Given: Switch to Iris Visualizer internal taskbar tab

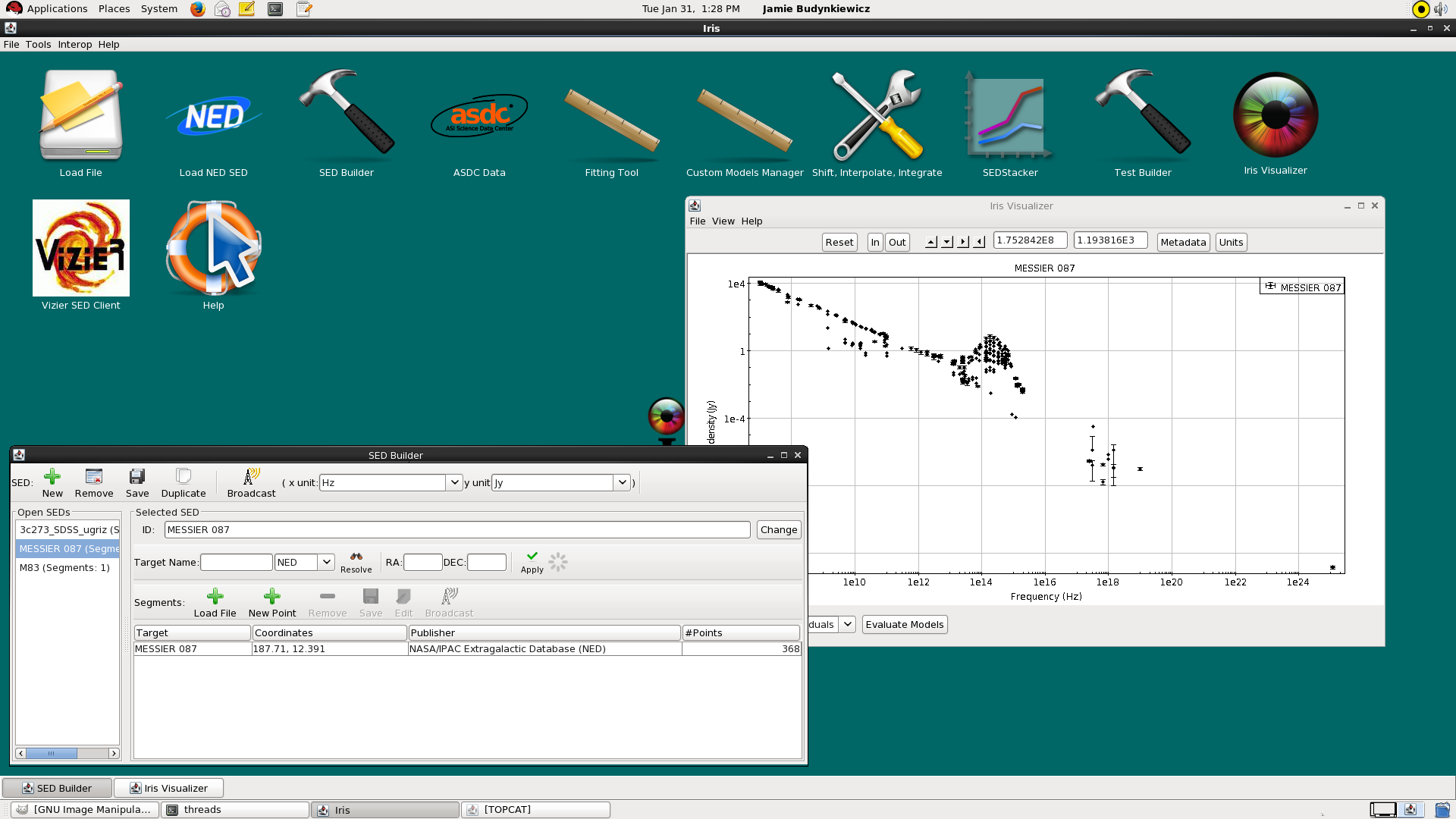Looking at the screenshot, I should [x=168, y=788].
